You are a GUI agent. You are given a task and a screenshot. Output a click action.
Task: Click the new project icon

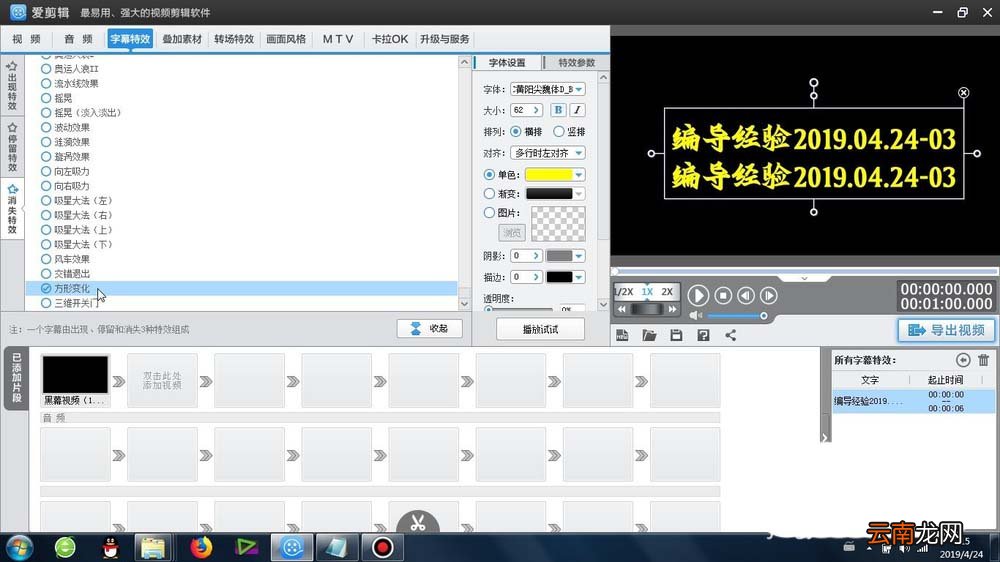(622, 336)
